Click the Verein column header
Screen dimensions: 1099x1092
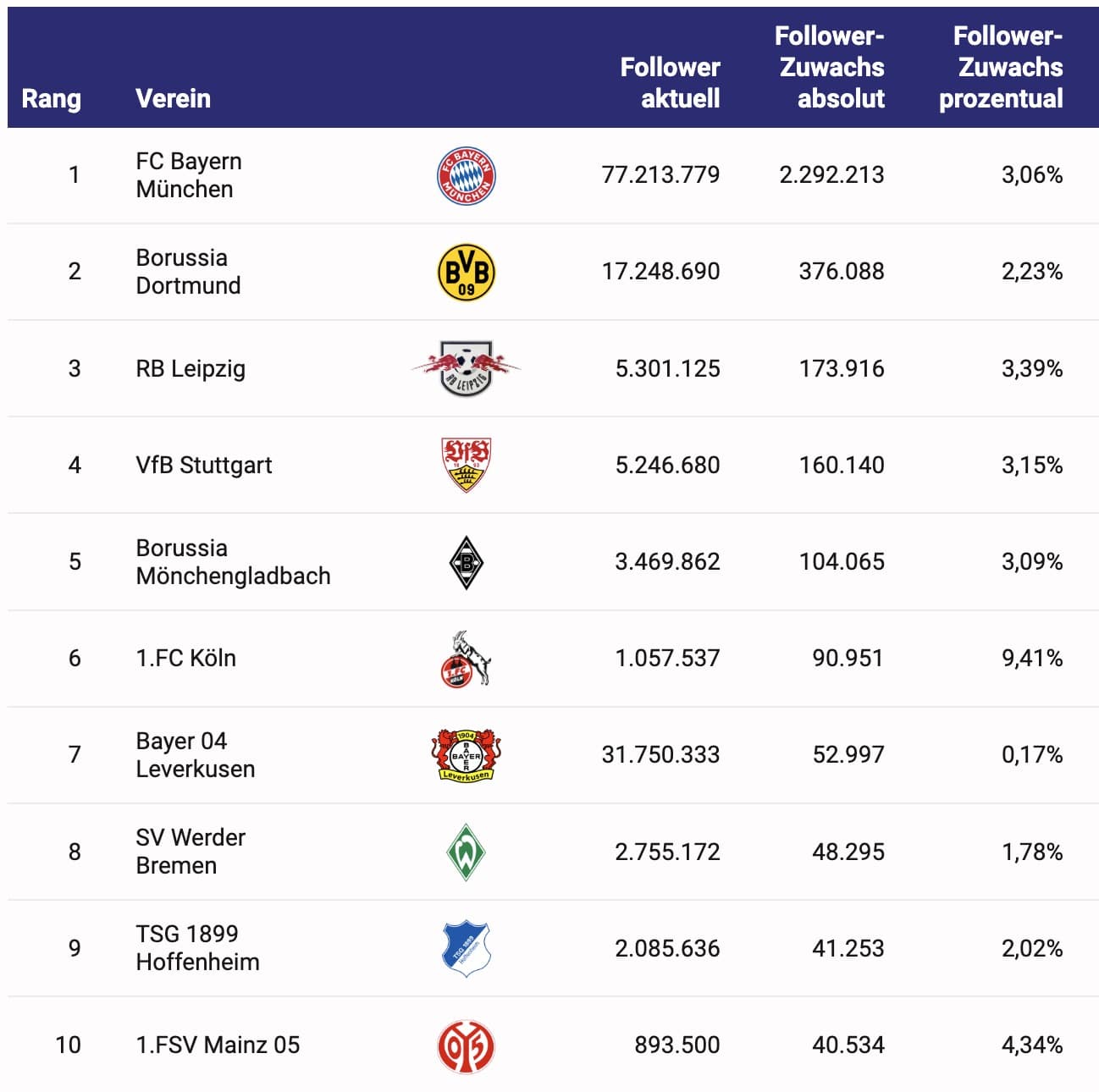173,98
